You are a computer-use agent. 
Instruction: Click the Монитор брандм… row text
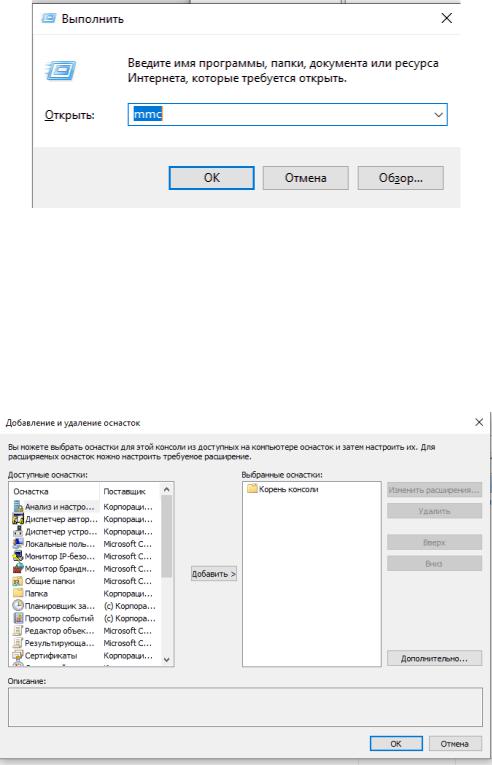pos(60,569)
